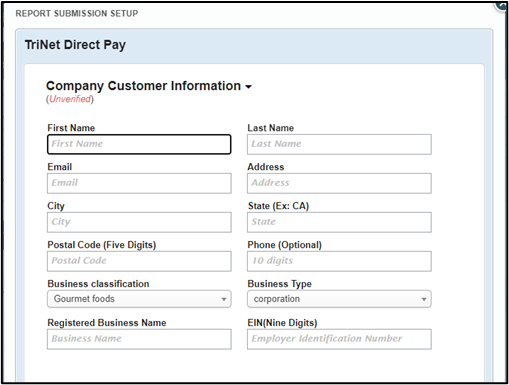
Task: Click the EIN(Nine Digits) label
Action: (282, 323)
